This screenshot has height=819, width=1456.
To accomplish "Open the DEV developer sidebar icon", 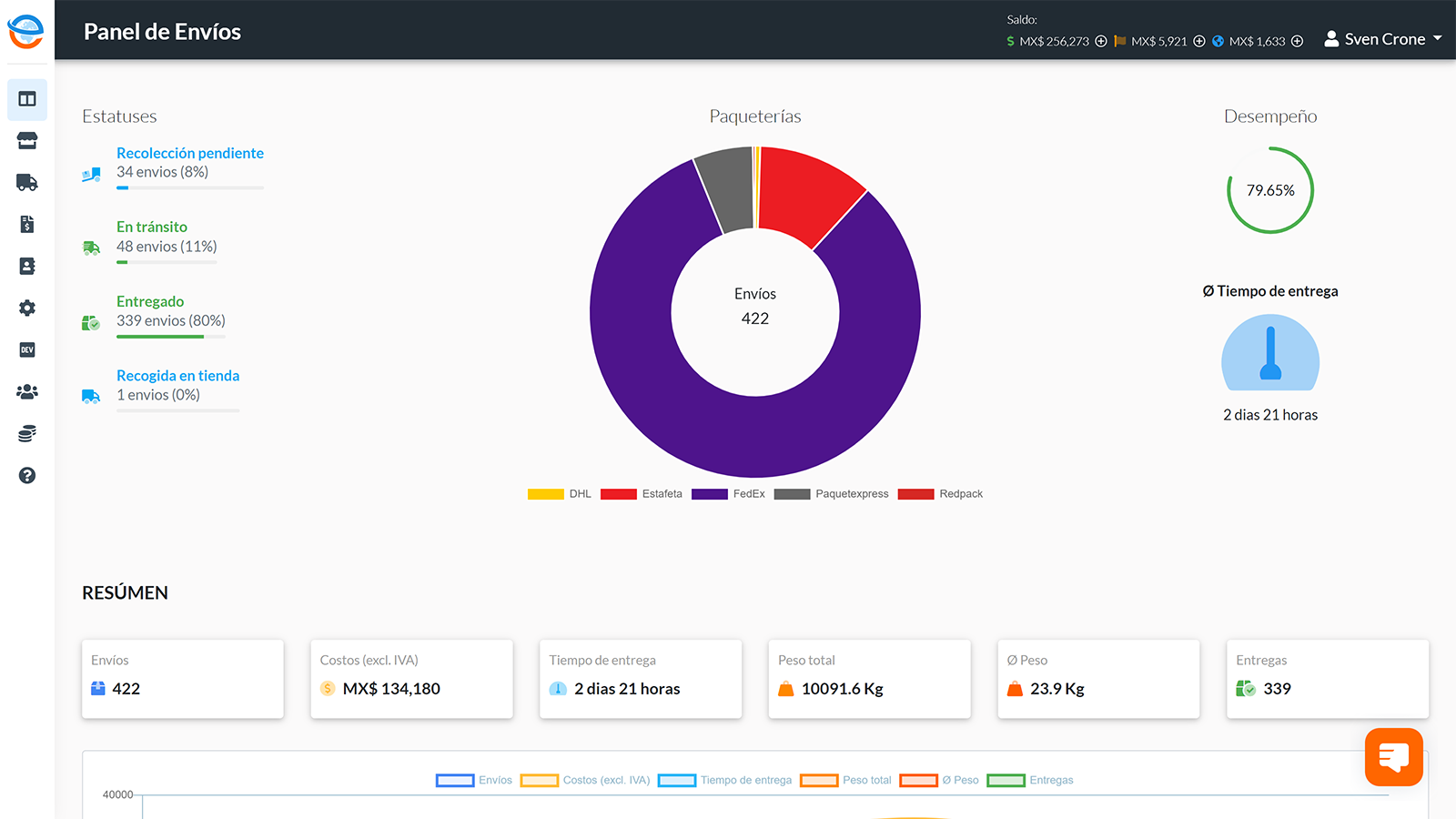I will pyautogui.click(x=27, y=350).
